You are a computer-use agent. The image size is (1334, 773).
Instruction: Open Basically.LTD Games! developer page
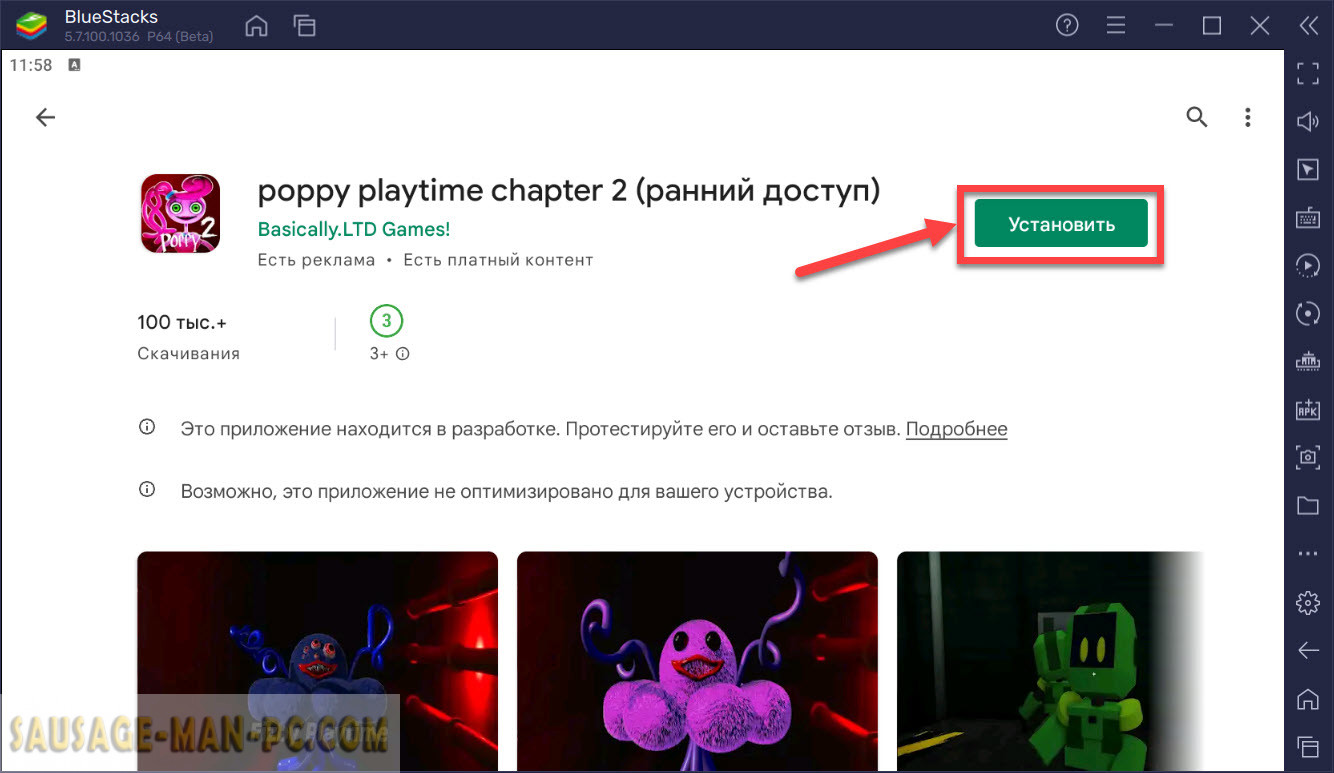coord(354,229)
